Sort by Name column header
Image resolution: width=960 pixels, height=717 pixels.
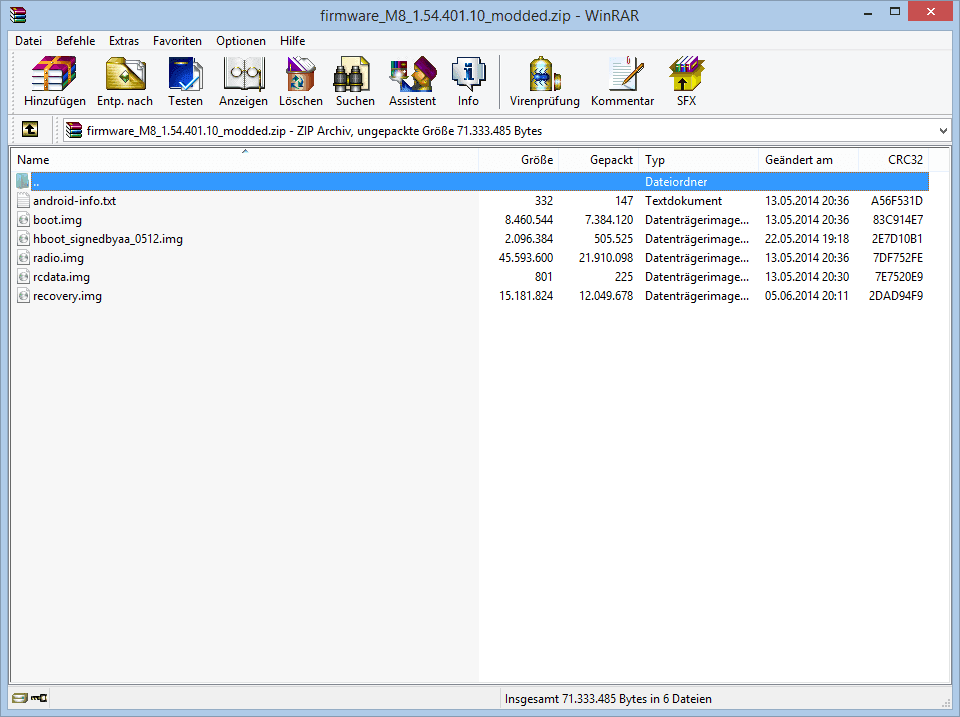[244, 160]
